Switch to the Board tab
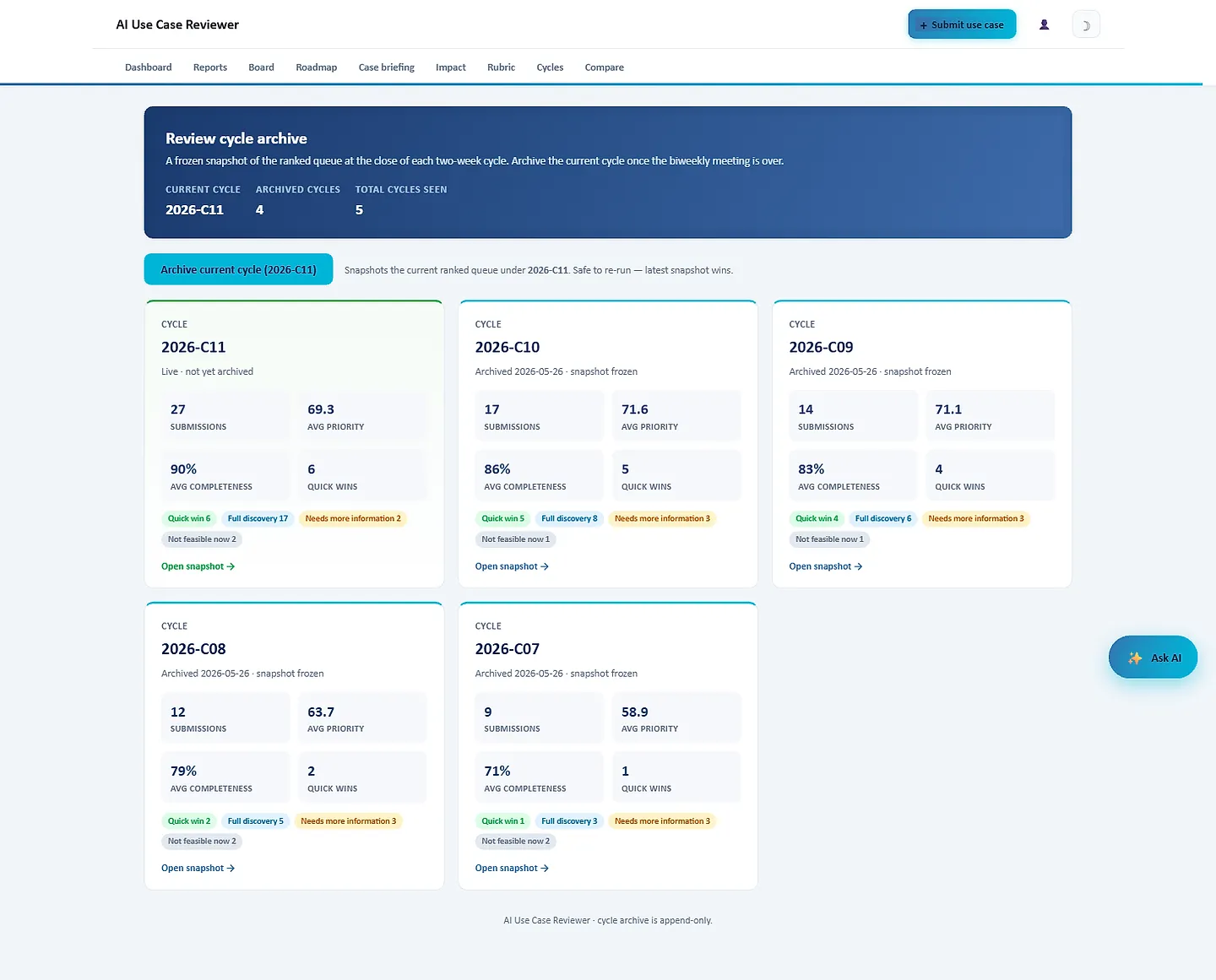The width and height of the screenshot is (1216, 980). point(262,68)
